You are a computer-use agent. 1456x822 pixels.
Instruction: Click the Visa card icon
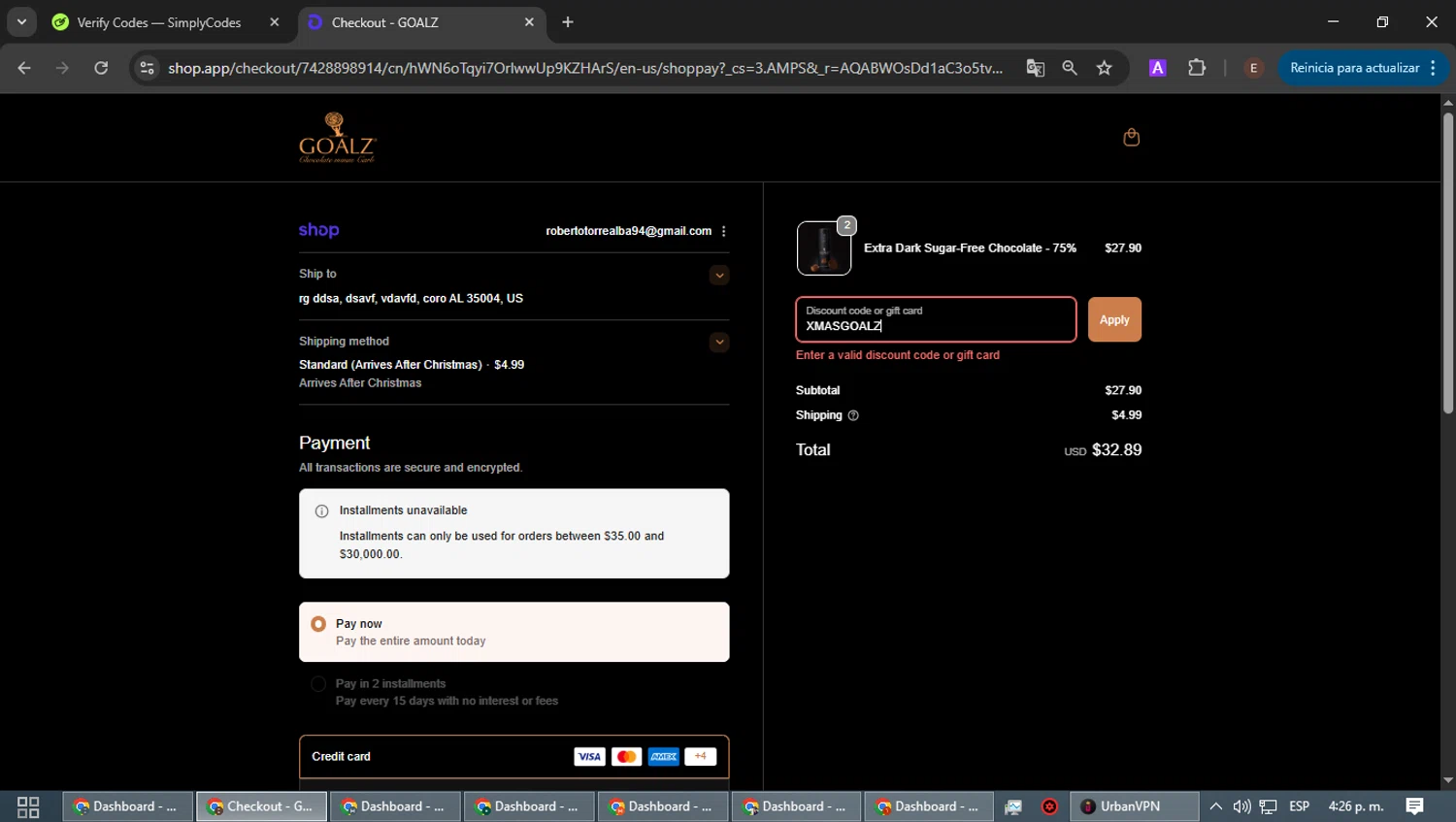tap(589, 757)
